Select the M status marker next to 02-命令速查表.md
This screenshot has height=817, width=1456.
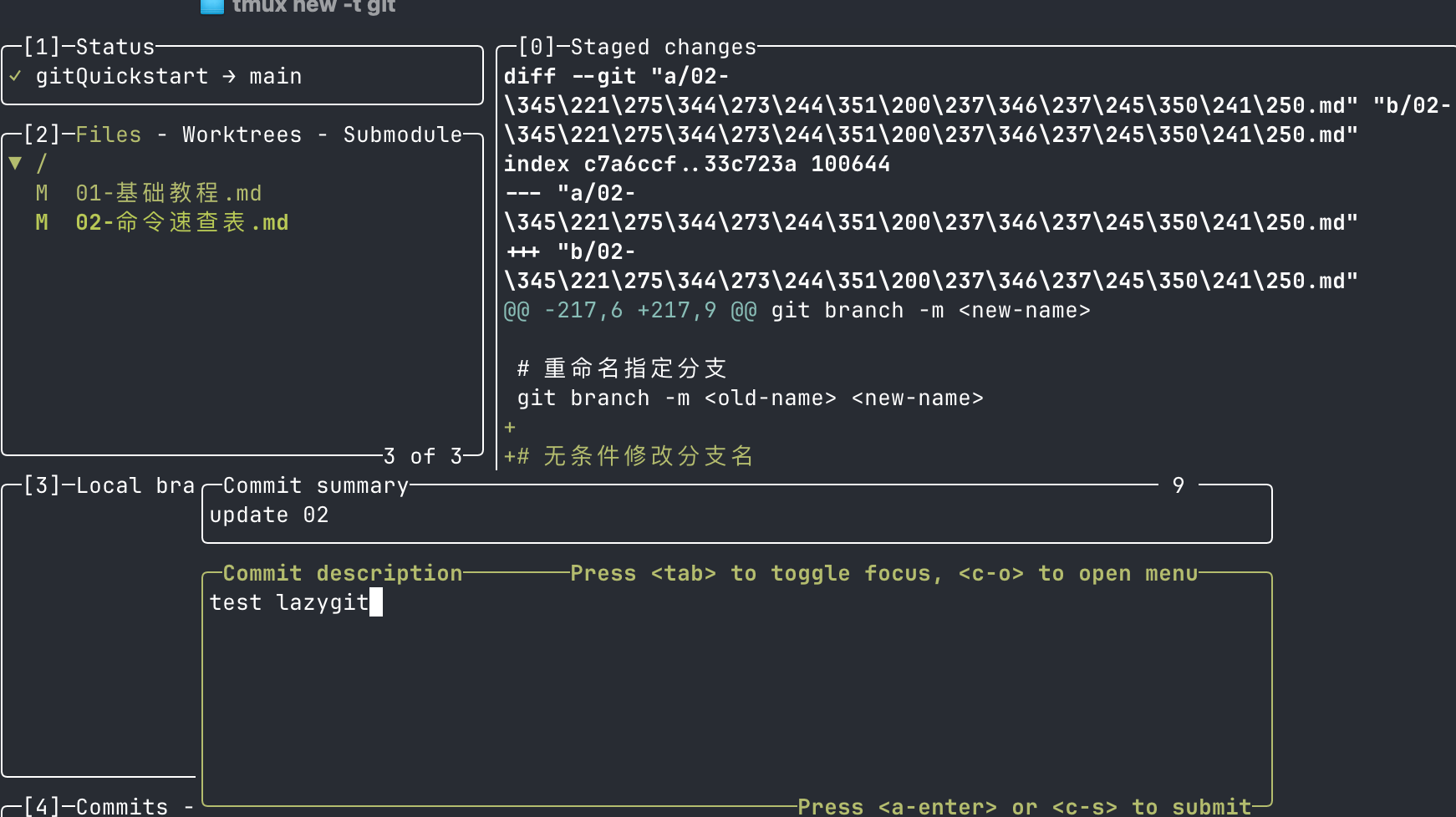(x=43, y=221)
